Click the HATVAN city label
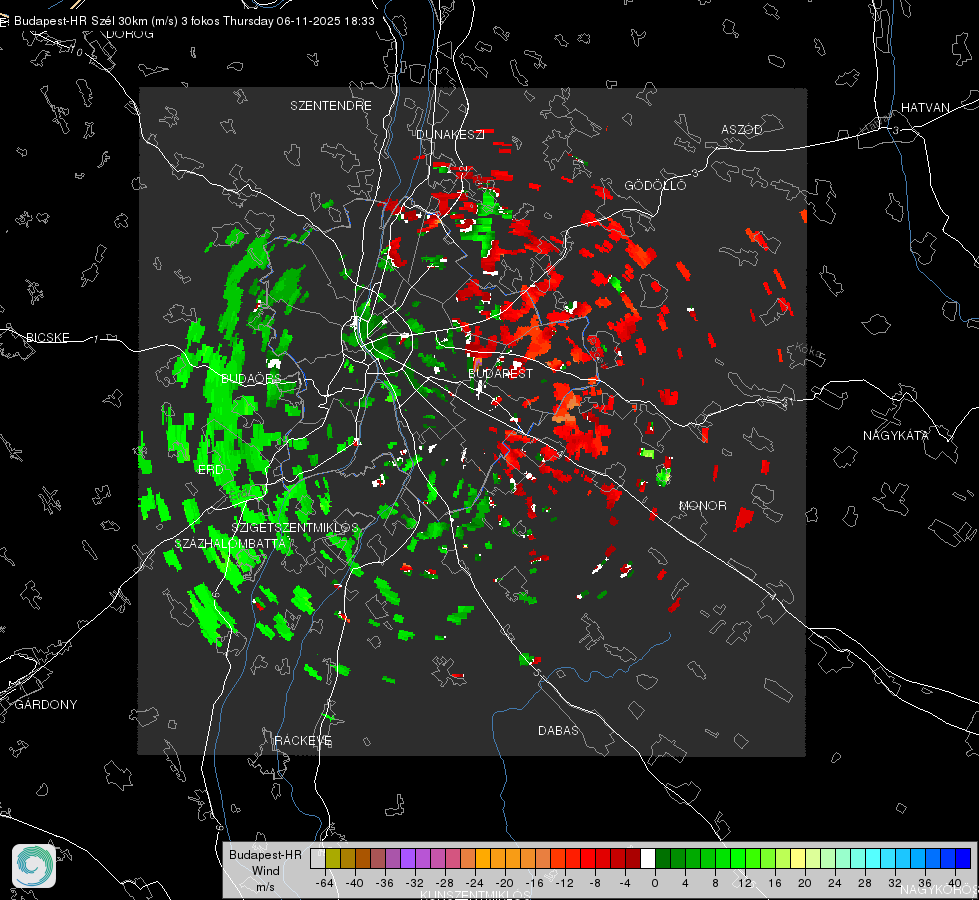The width and height of the screenshot is (979, 900). coord(925,107)
